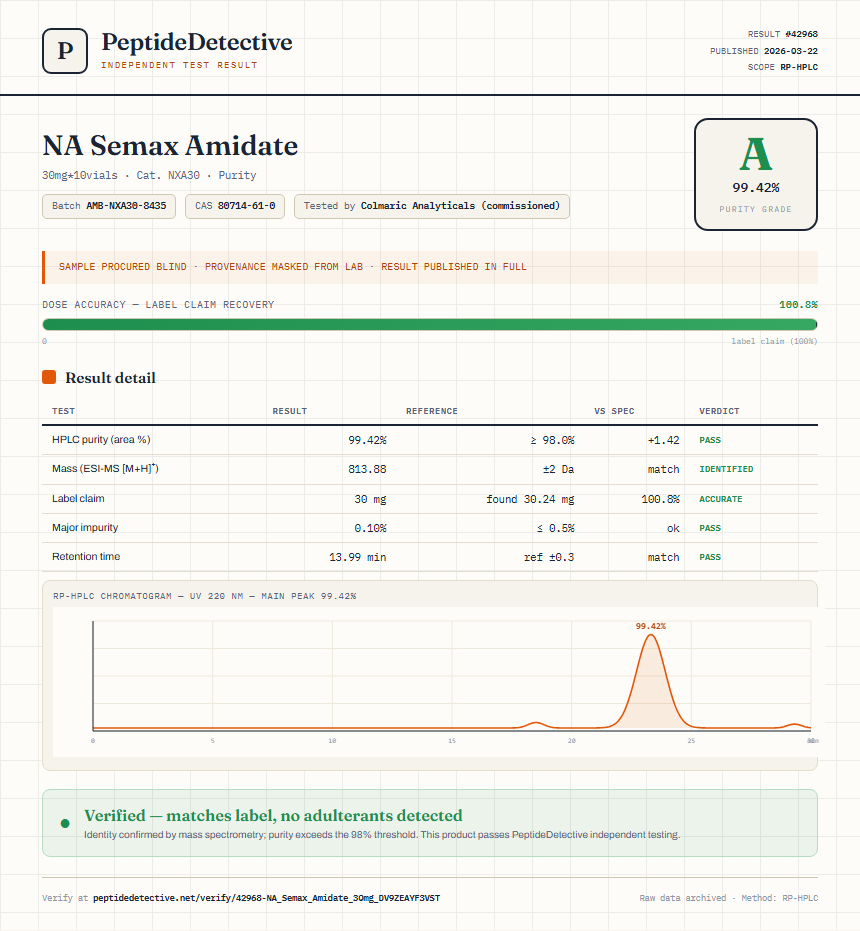Click the 0.10% major impurity result
The height and width of the screenshot is (931, 860).
370,528
